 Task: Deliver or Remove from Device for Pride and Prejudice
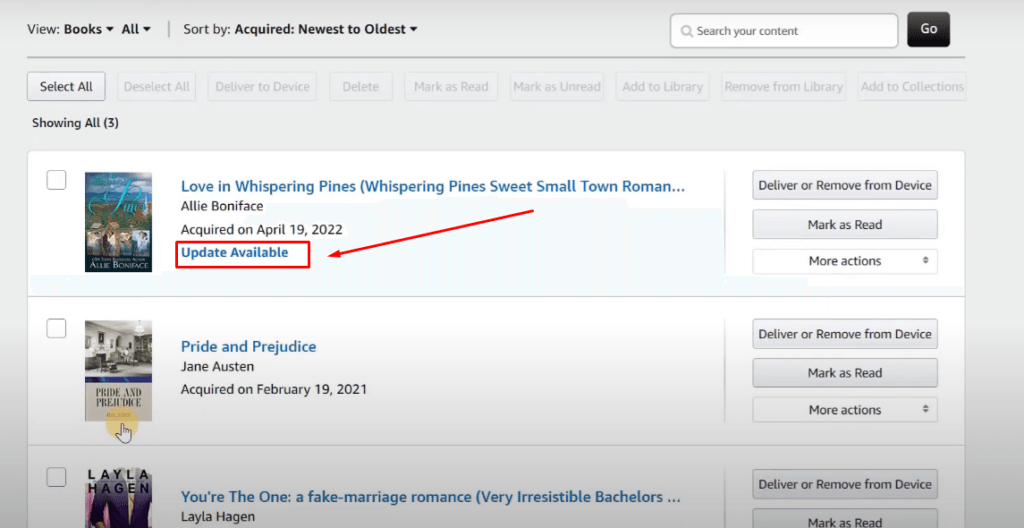pos(845,334)
